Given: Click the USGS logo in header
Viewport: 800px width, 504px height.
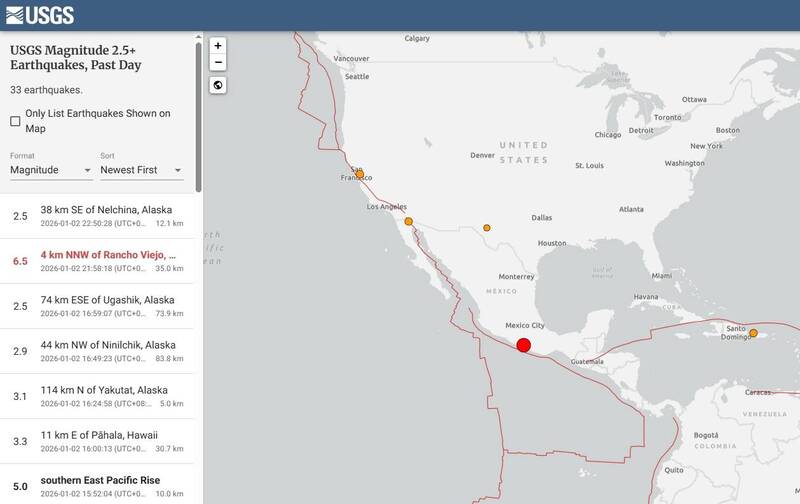Looking at the screenshot, I should [x=36, y=15].
